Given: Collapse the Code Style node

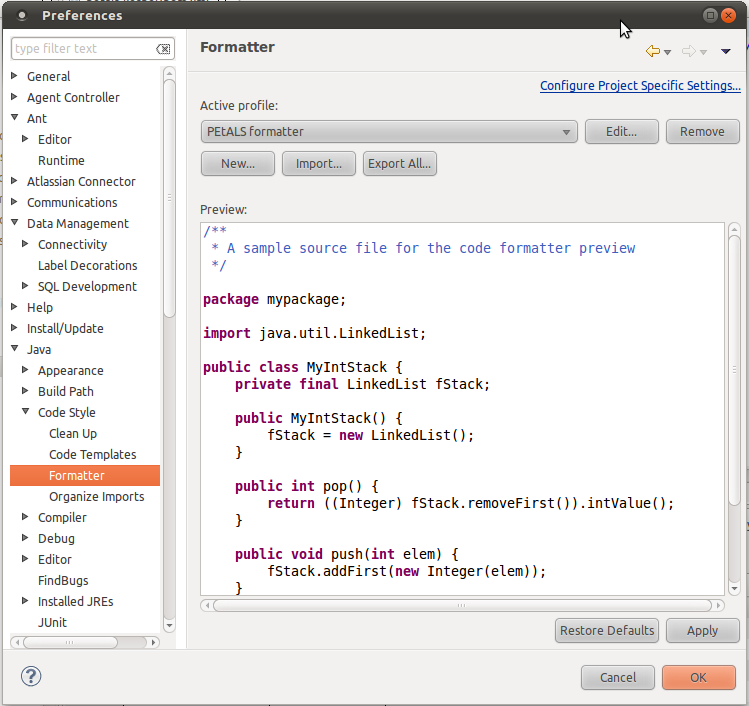Looking at the screenshot, I should (x=26, y=413).
